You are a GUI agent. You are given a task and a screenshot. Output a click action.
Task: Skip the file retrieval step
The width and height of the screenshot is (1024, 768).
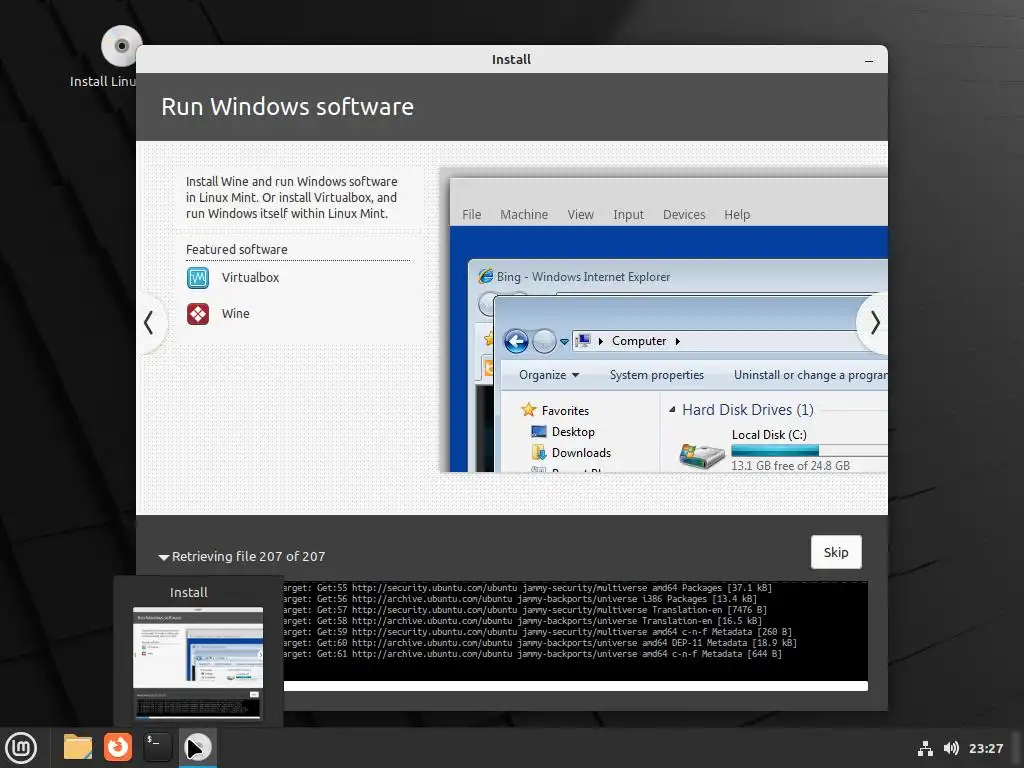(x=836, y=552)
